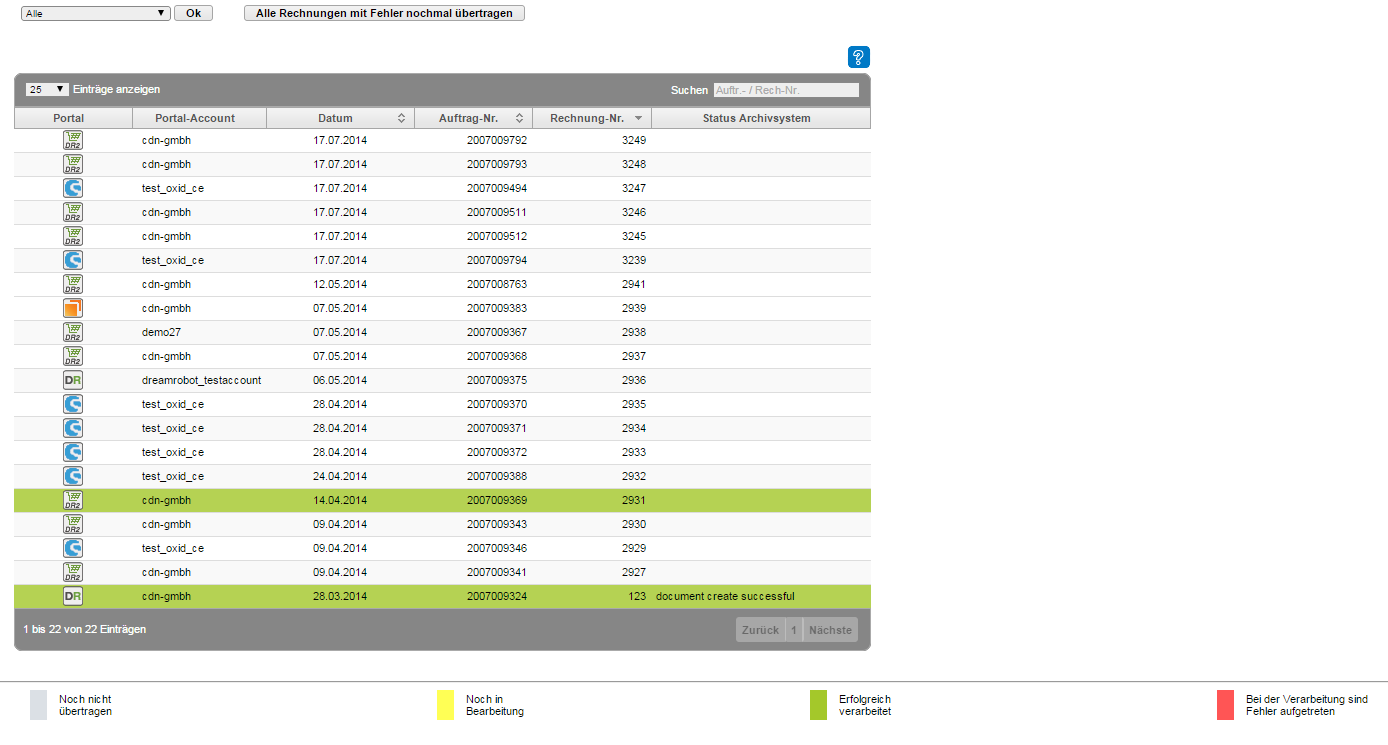Click the red error legend swatch

(1225, 705)
